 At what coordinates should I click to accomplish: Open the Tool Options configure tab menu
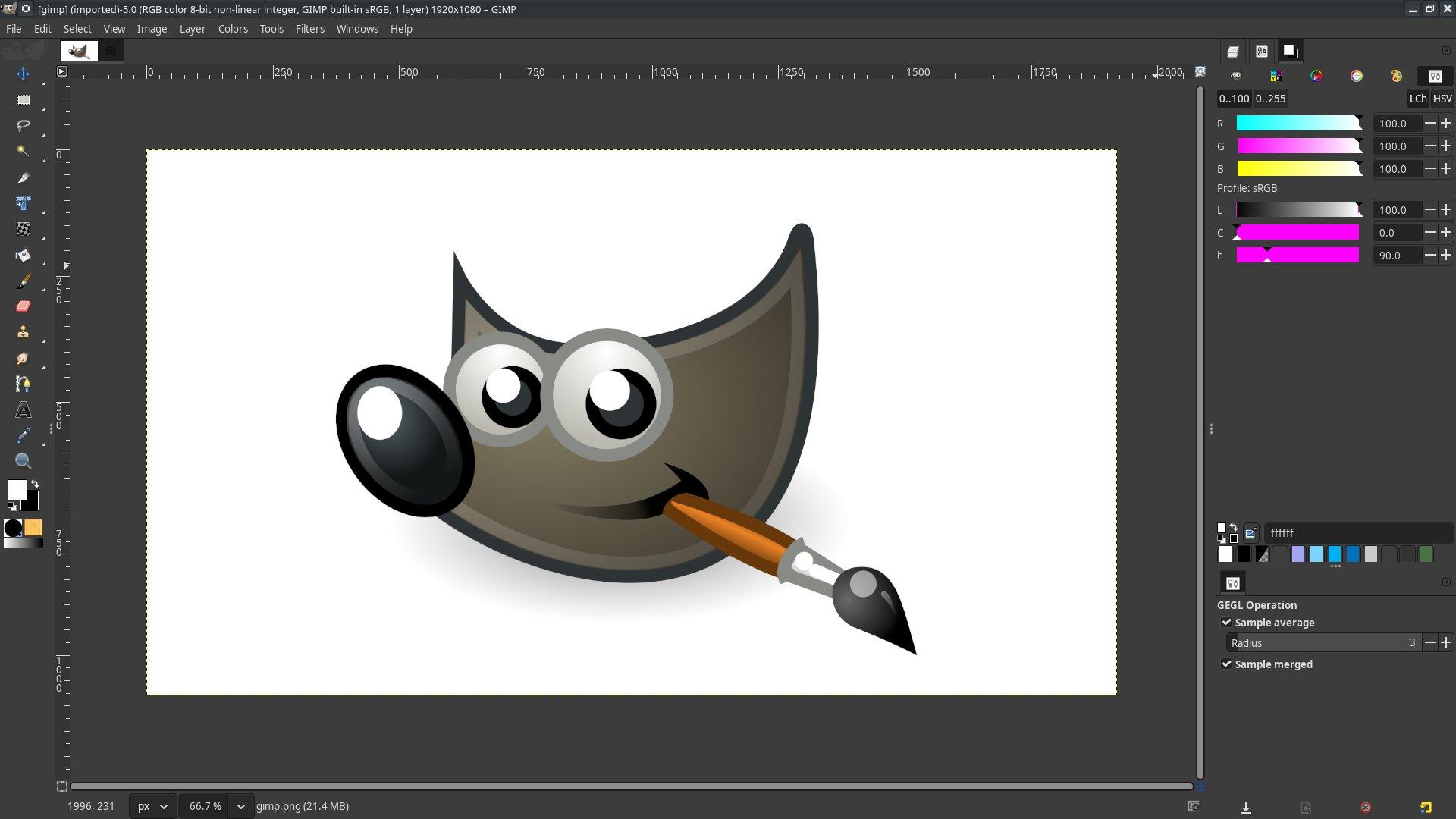(1446, 582)
